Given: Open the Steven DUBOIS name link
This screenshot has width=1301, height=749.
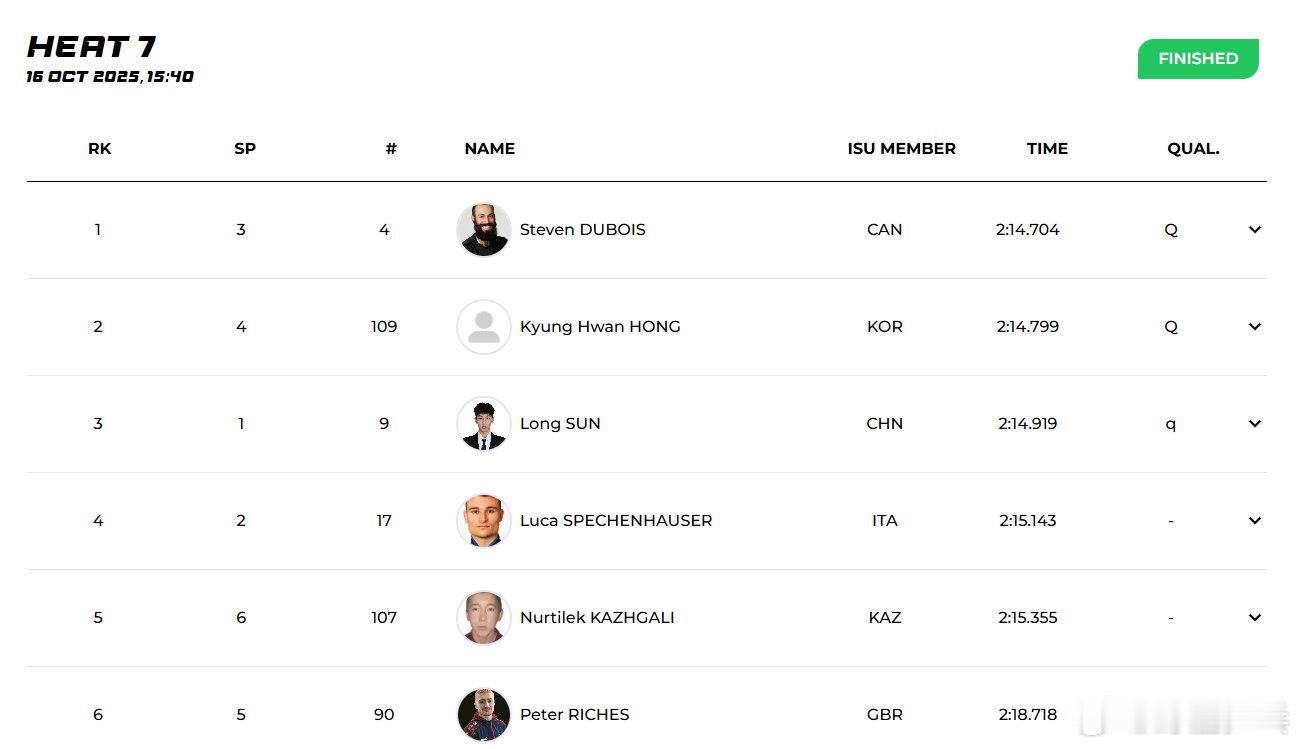Looking at the screenshot, I should [x=582, y=230].
